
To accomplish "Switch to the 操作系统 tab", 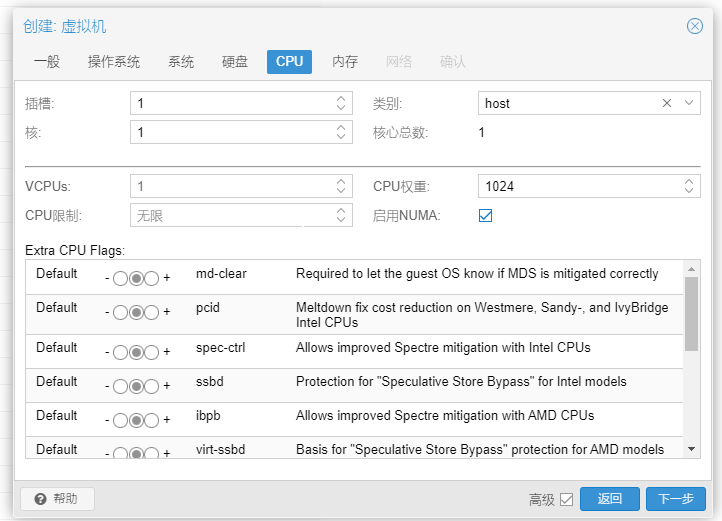I will [114, 62].
